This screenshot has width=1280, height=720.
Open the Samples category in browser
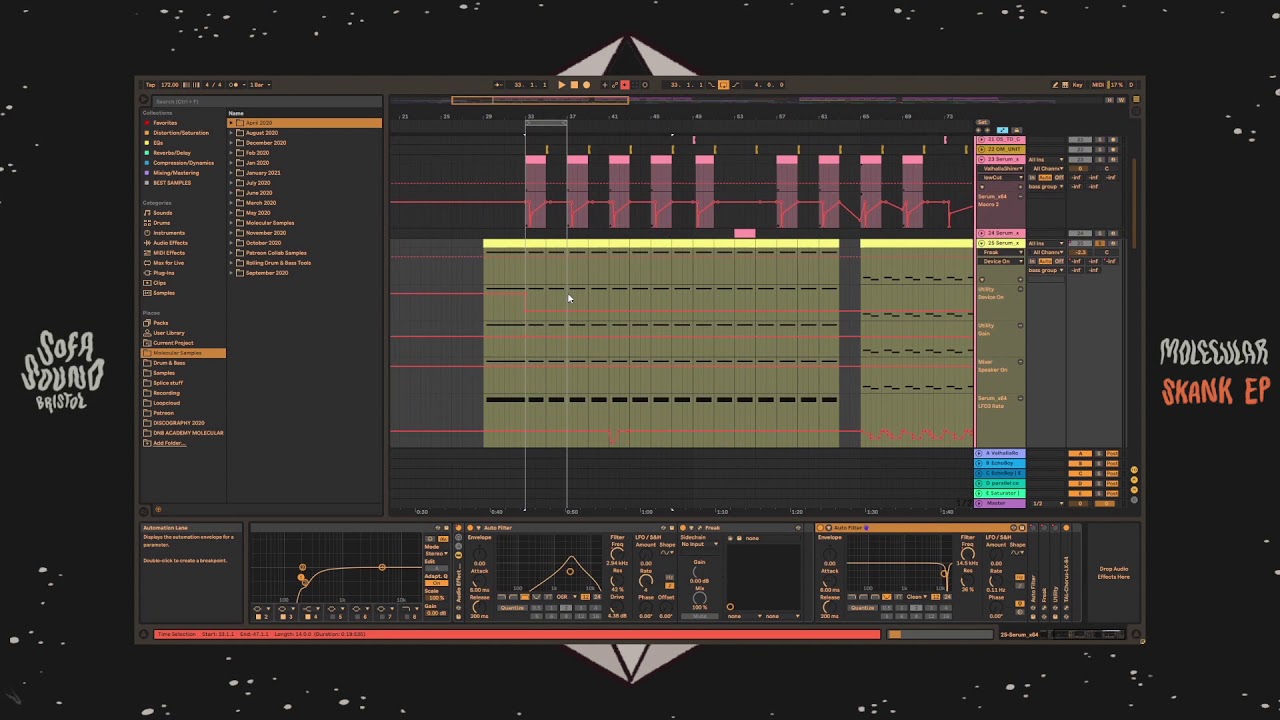pos(163,293)
